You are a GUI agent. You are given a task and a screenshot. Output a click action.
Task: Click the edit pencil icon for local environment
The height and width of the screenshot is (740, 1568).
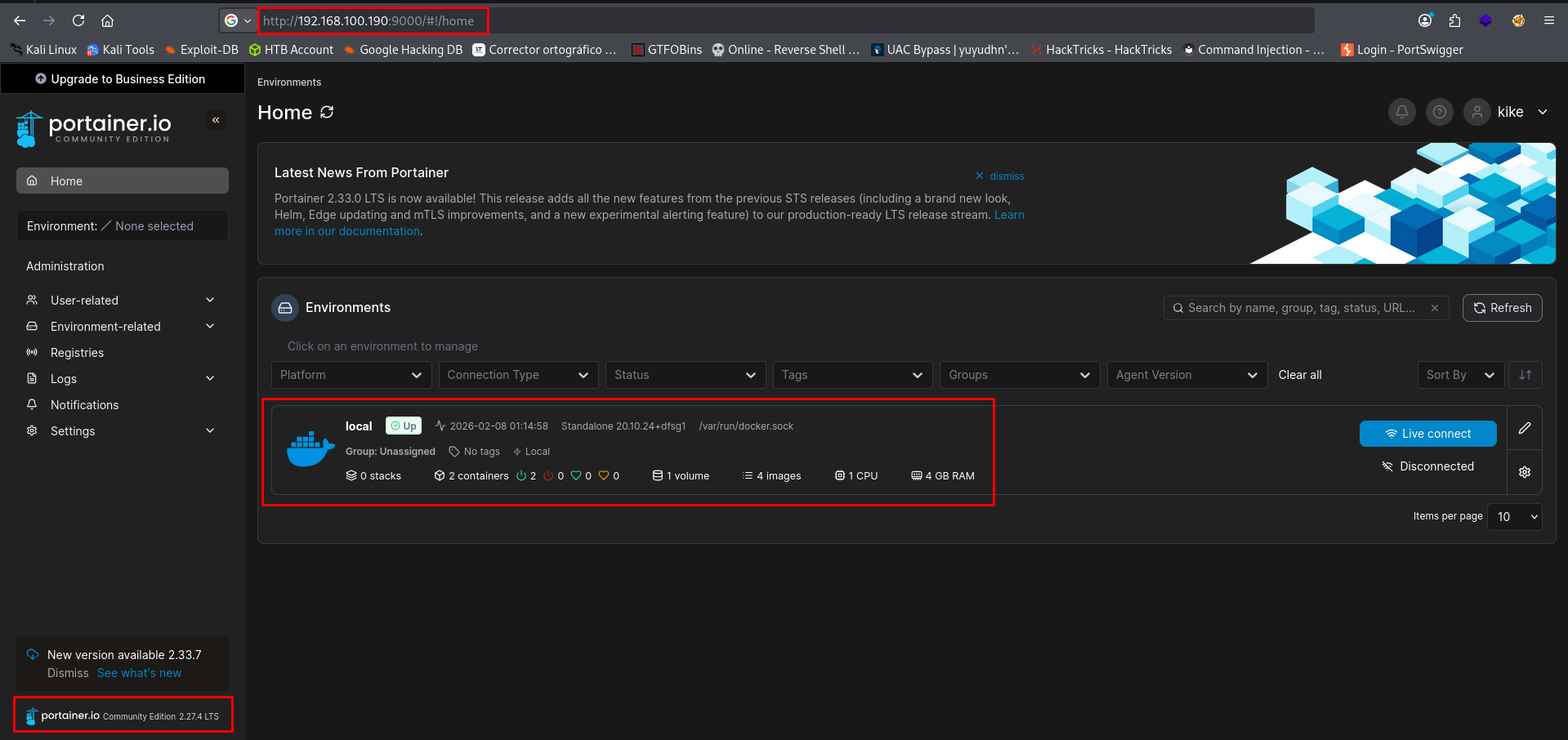click(x=1524, y=428)
